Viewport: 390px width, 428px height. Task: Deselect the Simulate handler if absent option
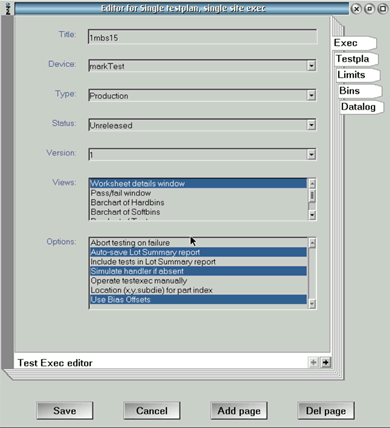tap(198, 271)
